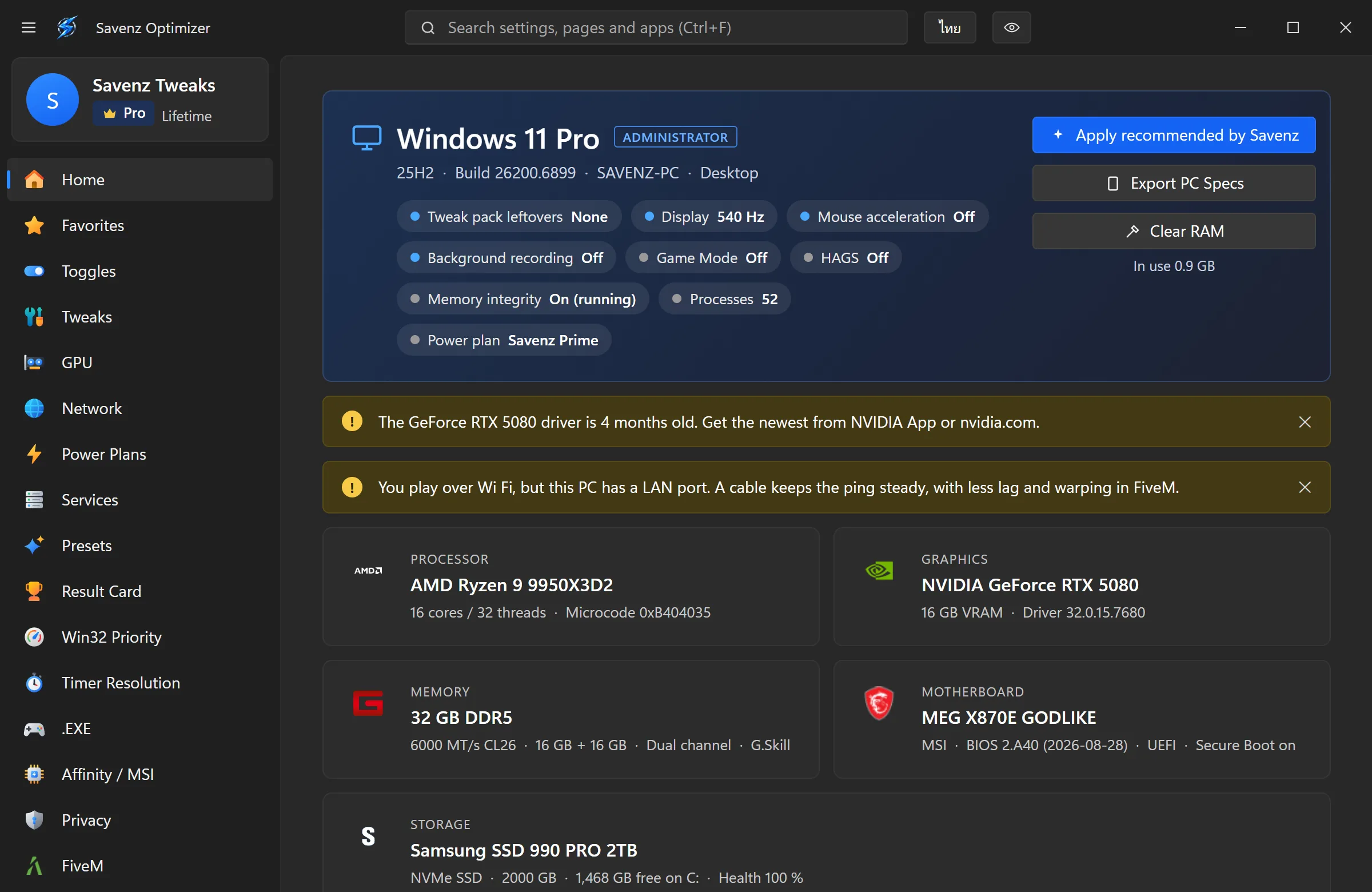Screen dimensions: 1372x892
Task: Dismiss the GeForce driver warning
Action: click(1305, 422)
